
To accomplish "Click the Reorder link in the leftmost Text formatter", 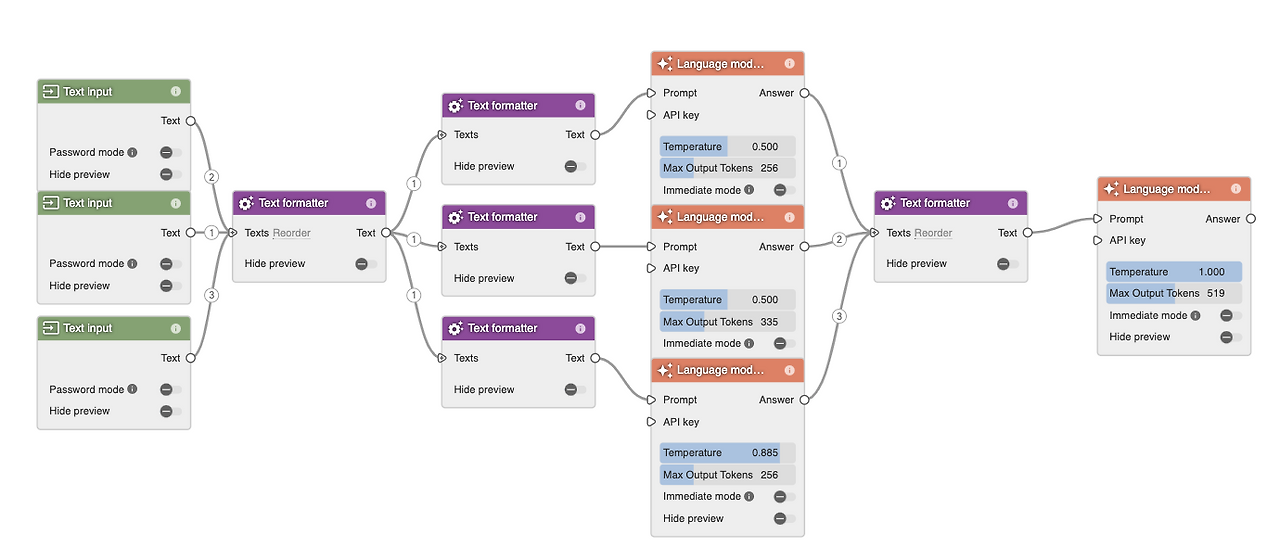I will pyautogui.click(x=291, y=233).
